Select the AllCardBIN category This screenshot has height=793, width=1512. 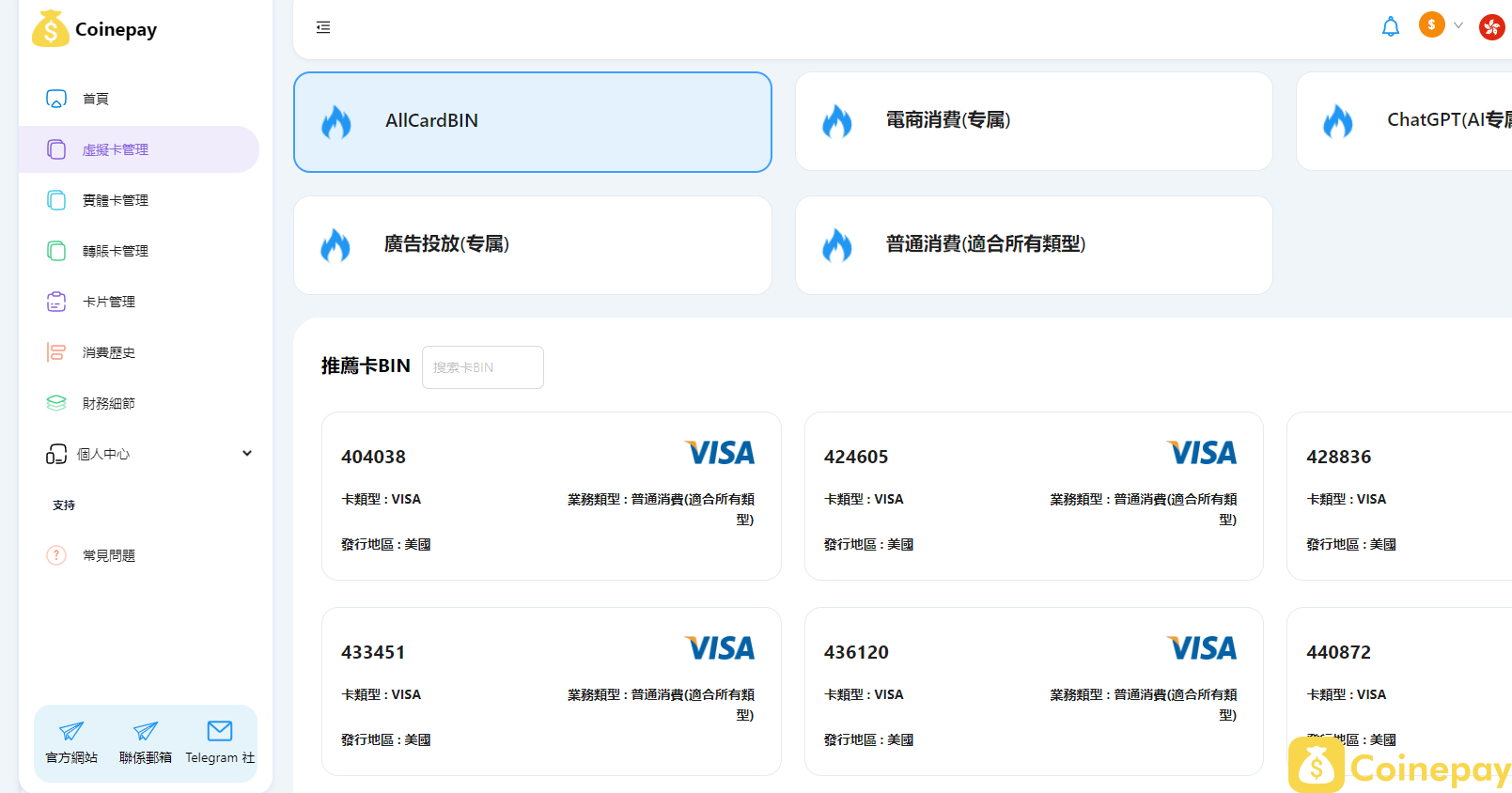coord(533,122)
